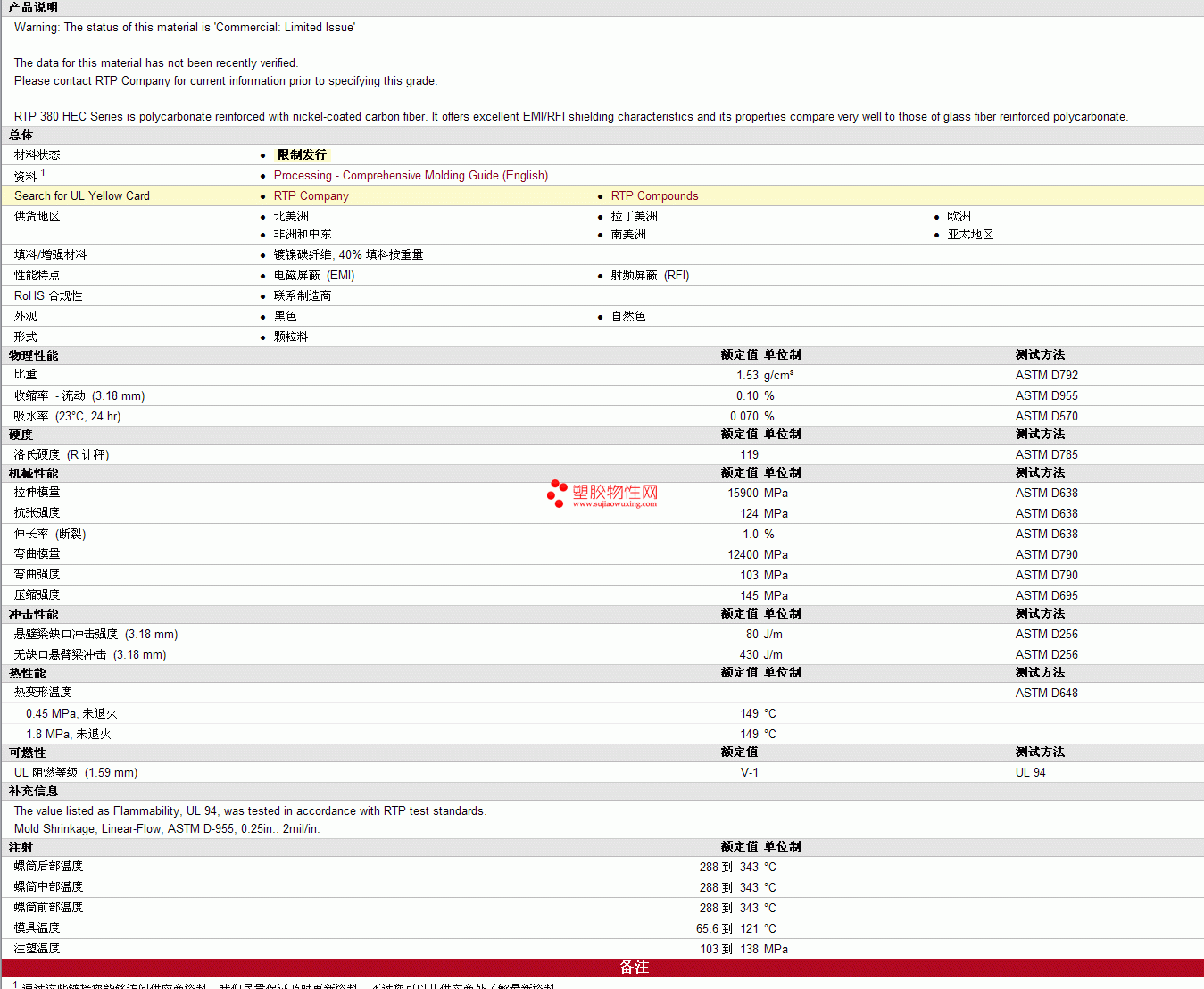This screenshot has height=989, width=1204.
Task: Click the V-1 flammability rating value
Action: coord(749,773)
